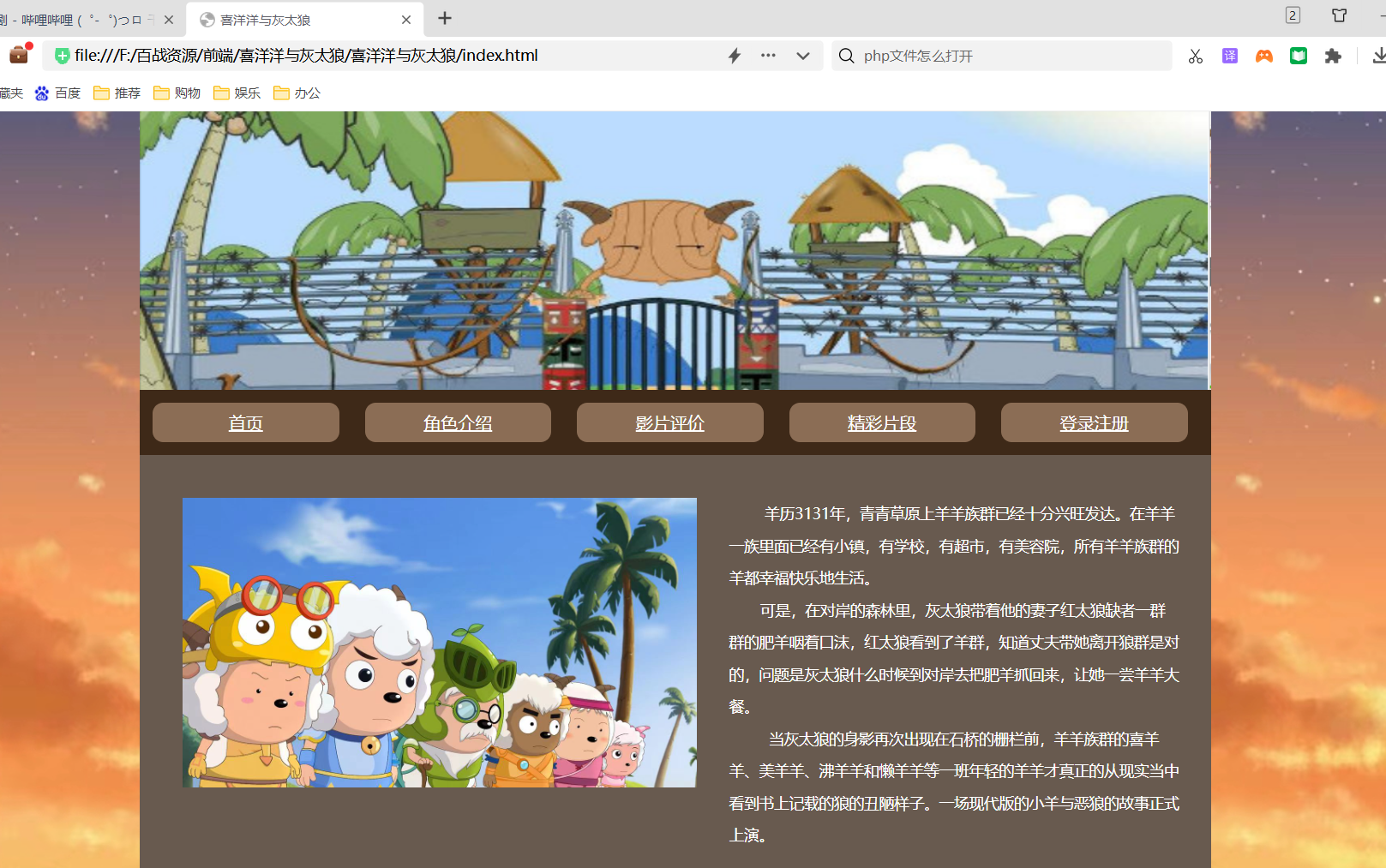Switch to the 喜洋洋与灰太狼 browser tab
The image size is (1386, 868).
[304, 20]
